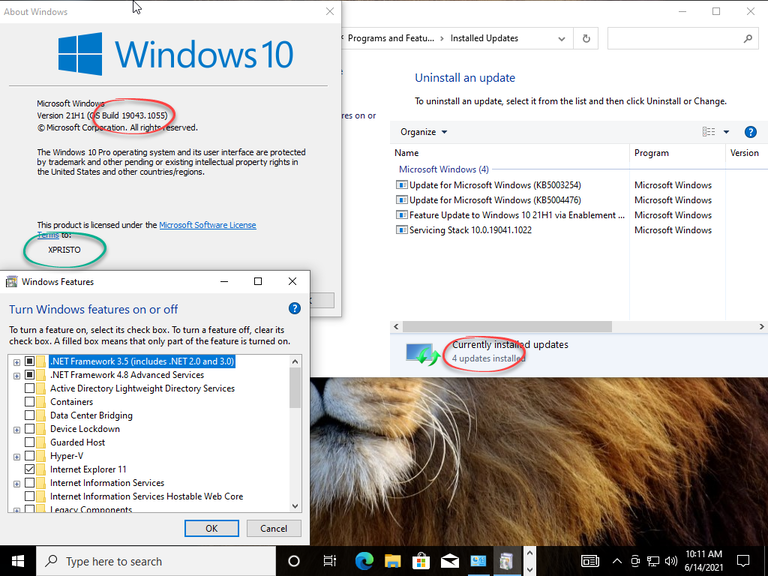Open Microsoft Store from the taskbar
768x576 pixels.
pyautogui.click(x=421, y=561)
